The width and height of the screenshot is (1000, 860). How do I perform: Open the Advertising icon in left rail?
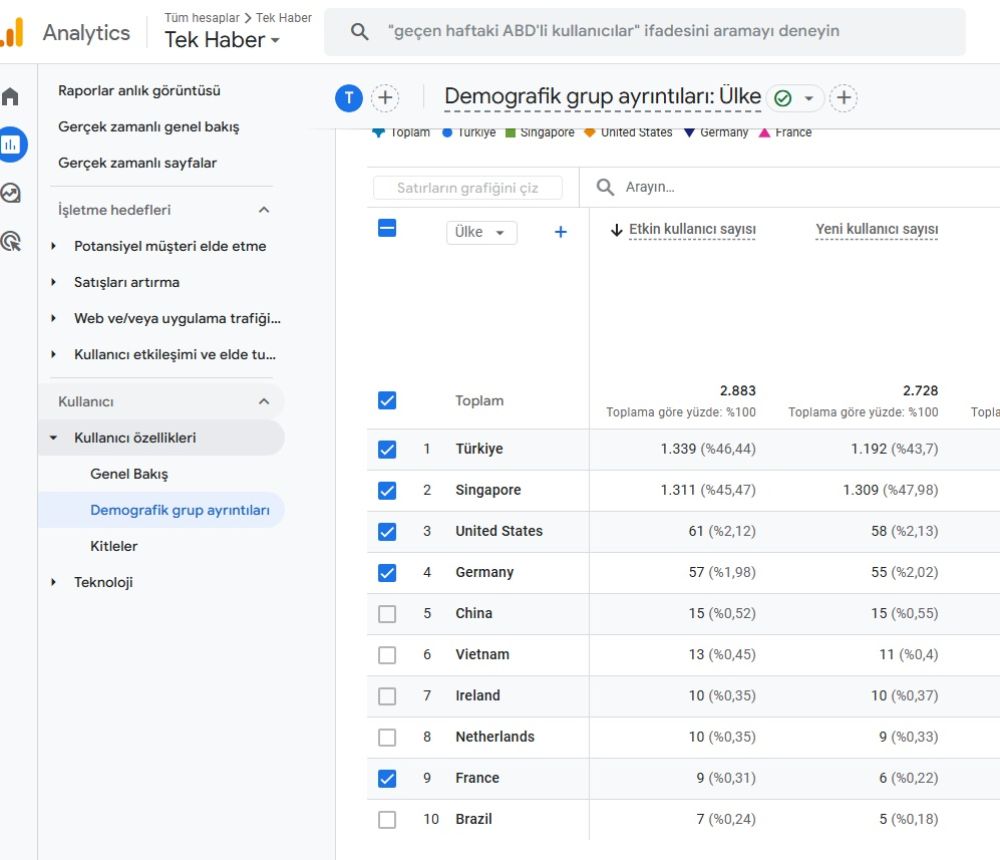(x=11, y=241)
